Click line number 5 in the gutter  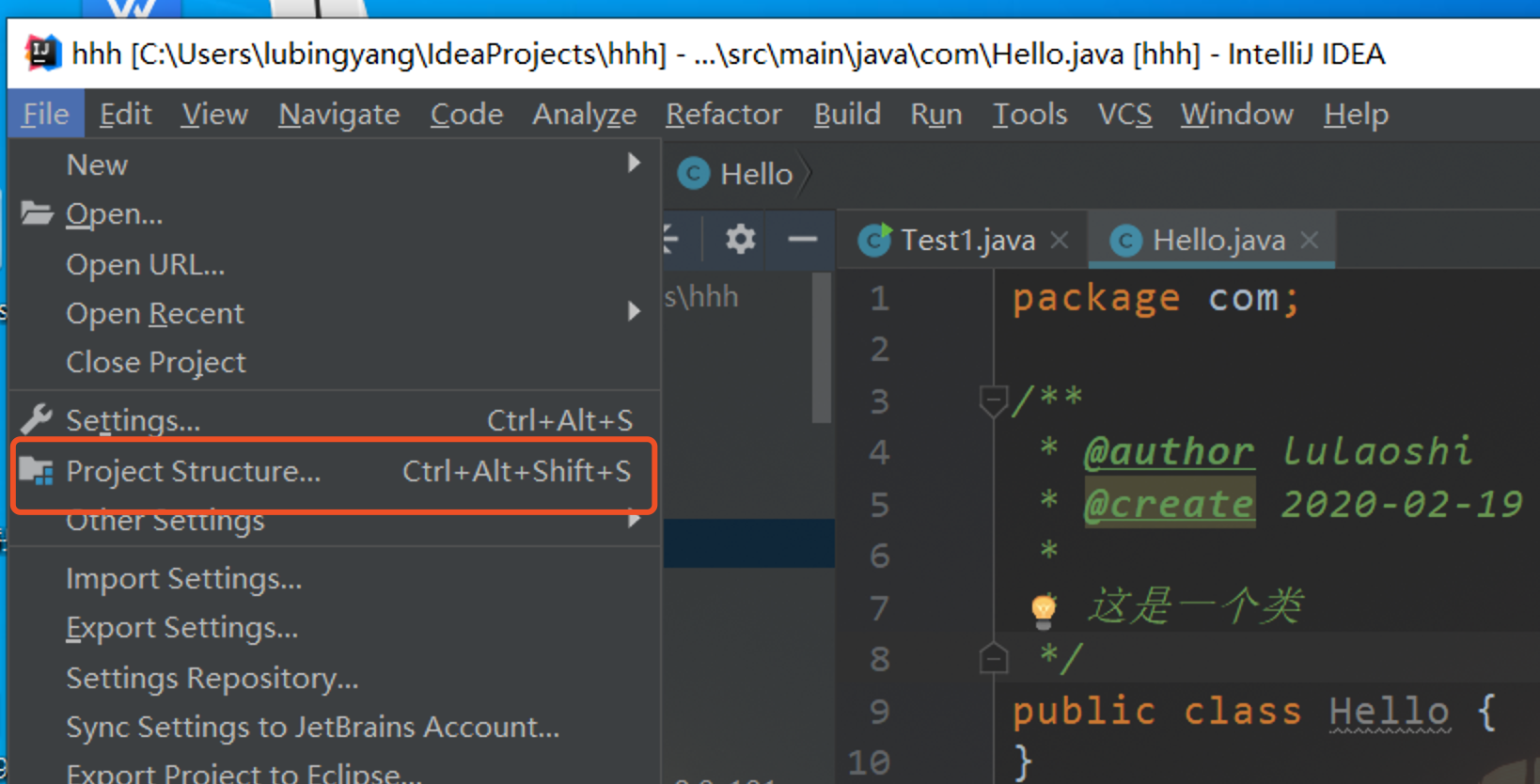click(879, 505)
